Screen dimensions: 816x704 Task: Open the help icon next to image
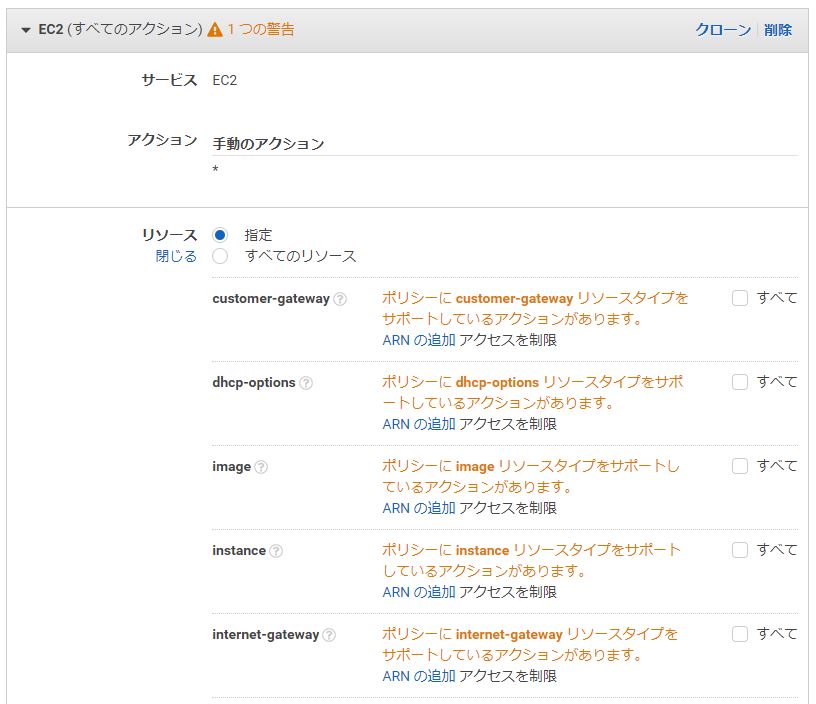261,467
